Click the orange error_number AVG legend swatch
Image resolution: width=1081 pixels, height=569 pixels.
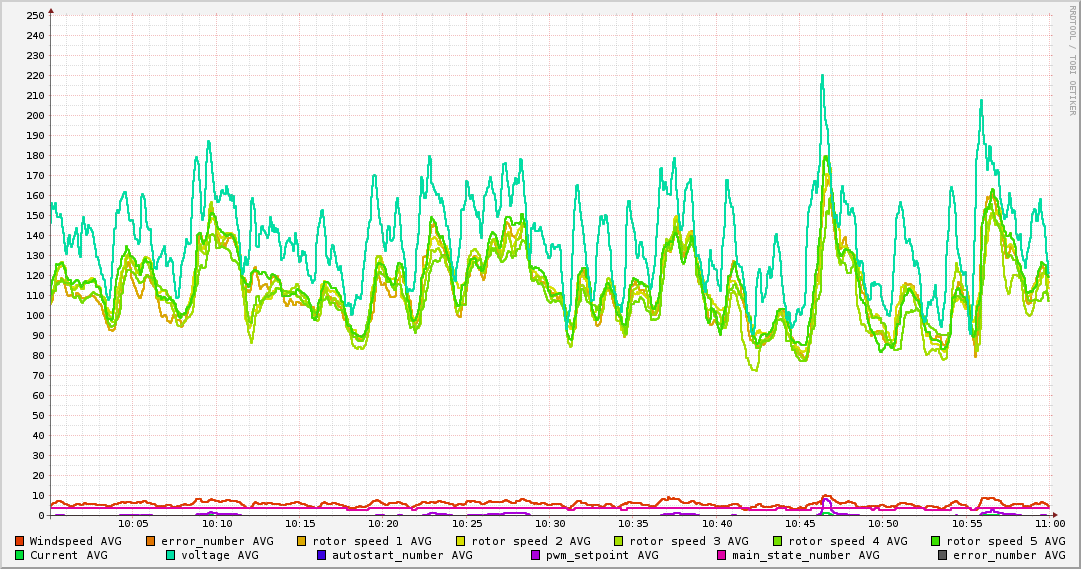[151, 541]
